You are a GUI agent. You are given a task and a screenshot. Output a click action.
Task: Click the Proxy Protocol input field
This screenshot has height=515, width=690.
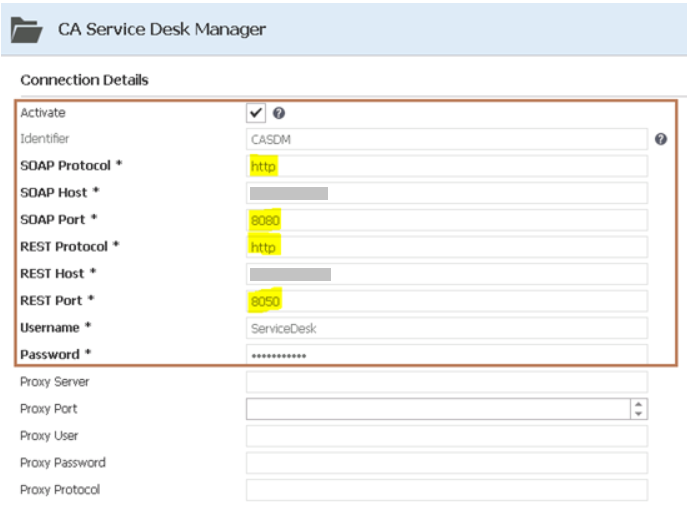point(447,490)
